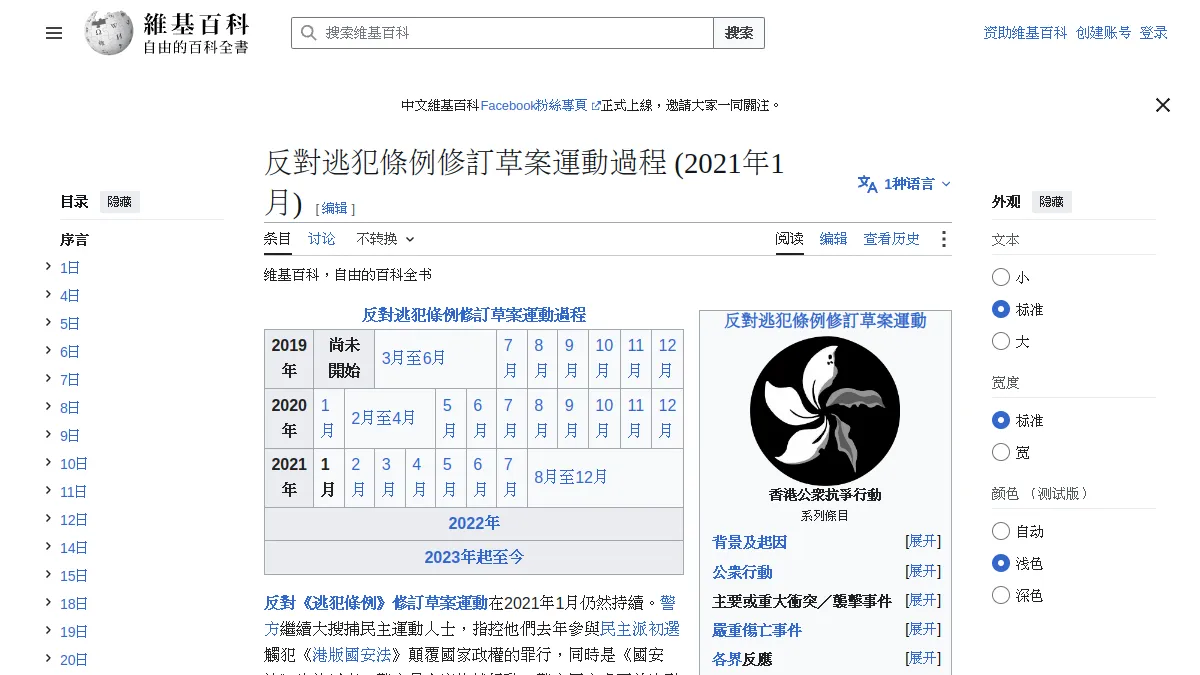Go to 序言 in contents
Viewport: 1200px width, 675px height.
click(x=74, y=240)
